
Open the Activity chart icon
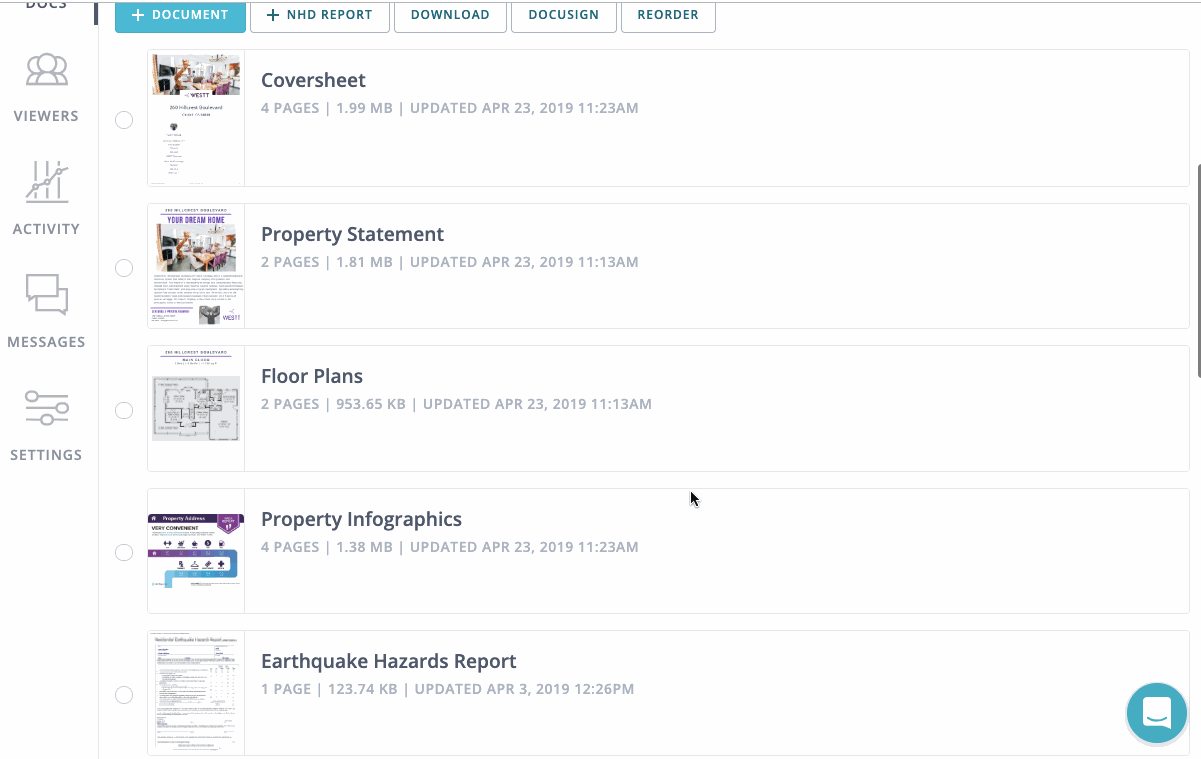click(46, 182)
